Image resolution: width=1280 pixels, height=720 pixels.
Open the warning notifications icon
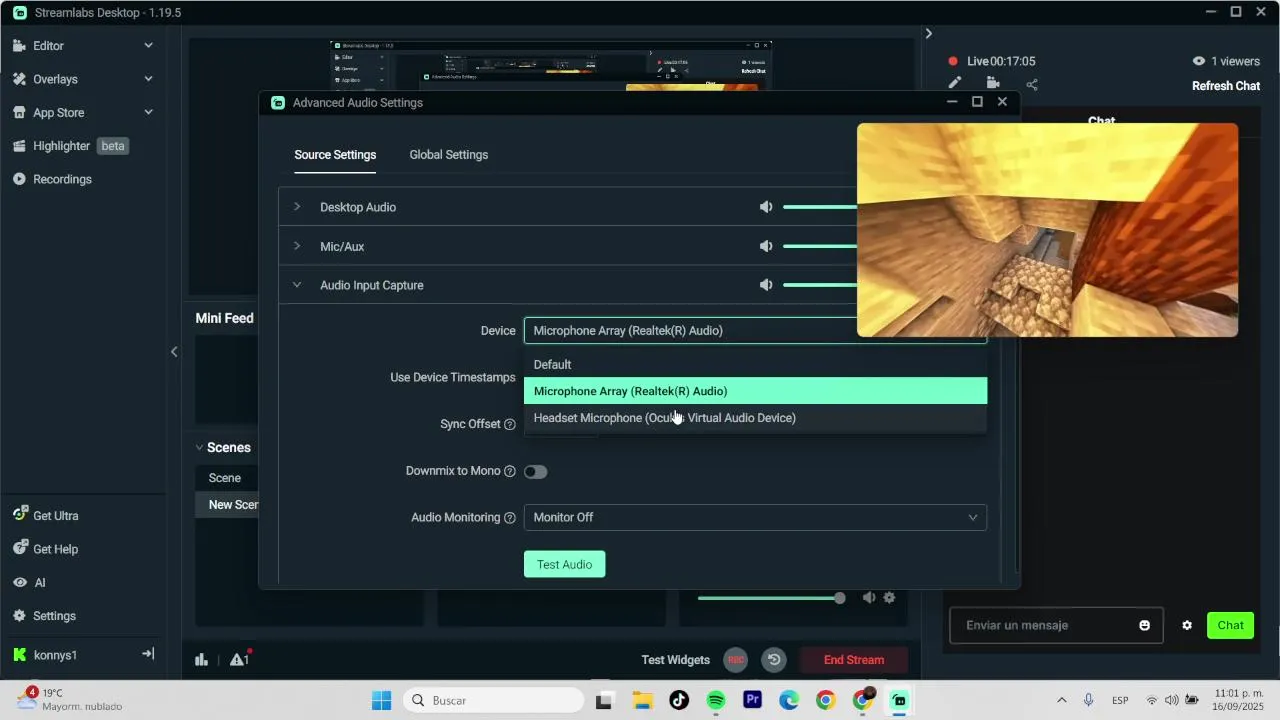(x=239, y=659)
